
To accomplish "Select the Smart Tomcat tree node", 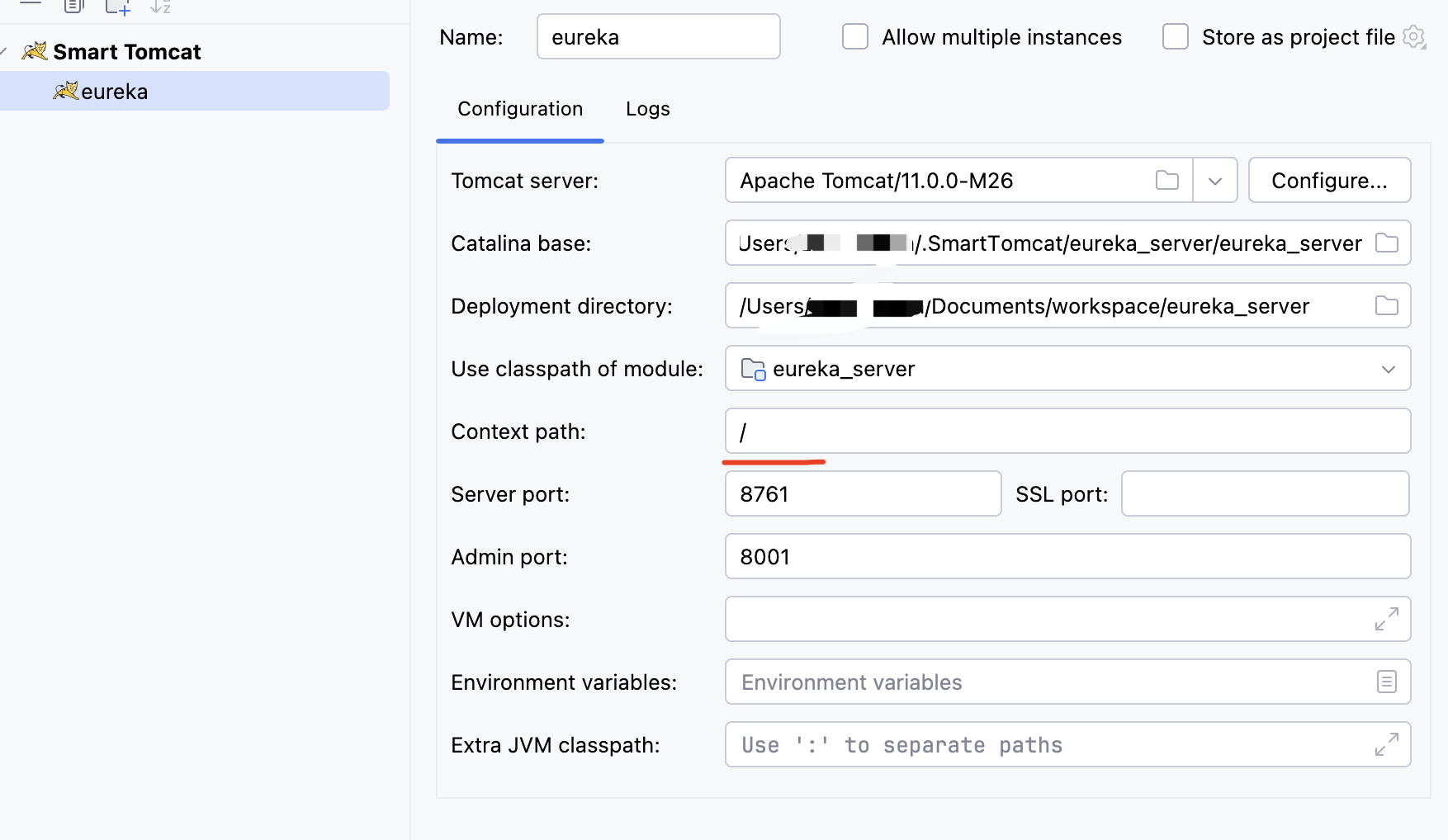I will tap(126, 52).
